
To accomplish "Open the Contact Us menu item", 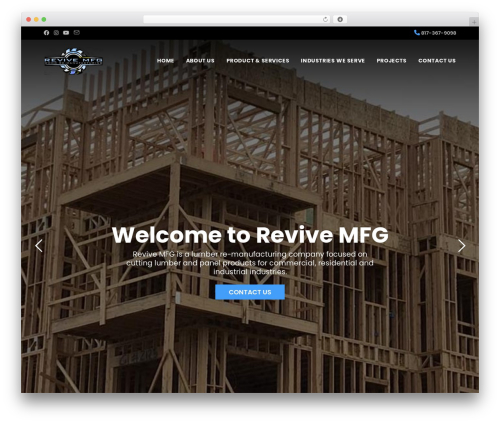I will tap(437, 61).
